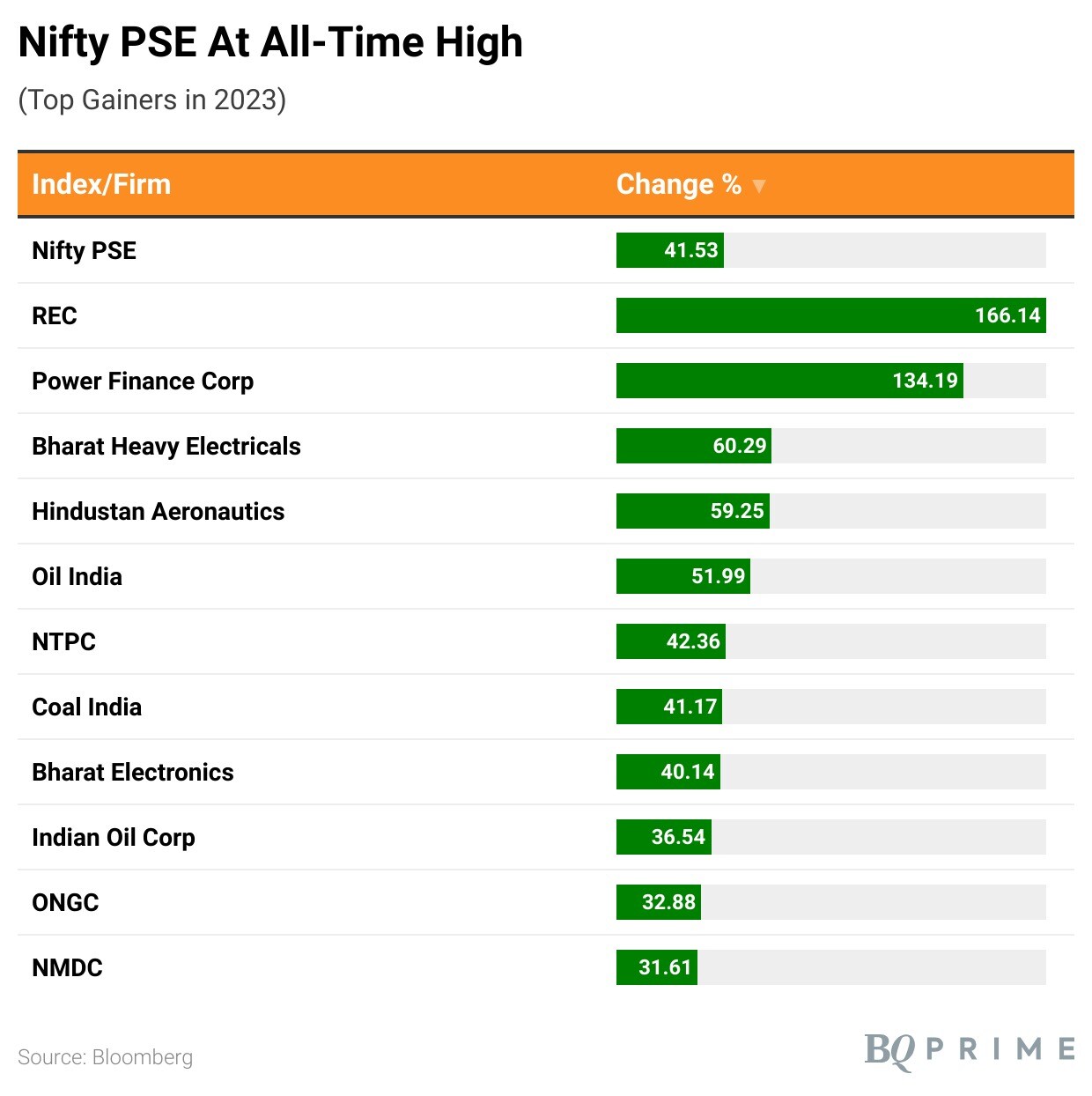Select the Bharat Heavy Electricals label

tap(166, 446)
